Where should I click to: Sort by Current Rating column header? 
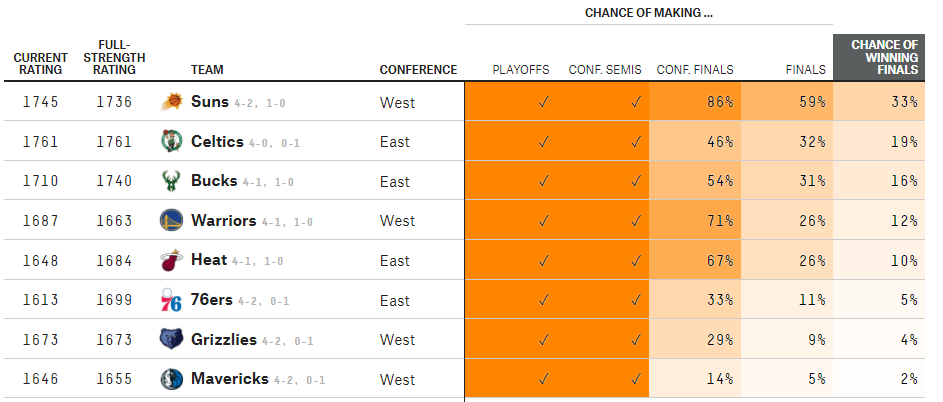tap(40, 64)
